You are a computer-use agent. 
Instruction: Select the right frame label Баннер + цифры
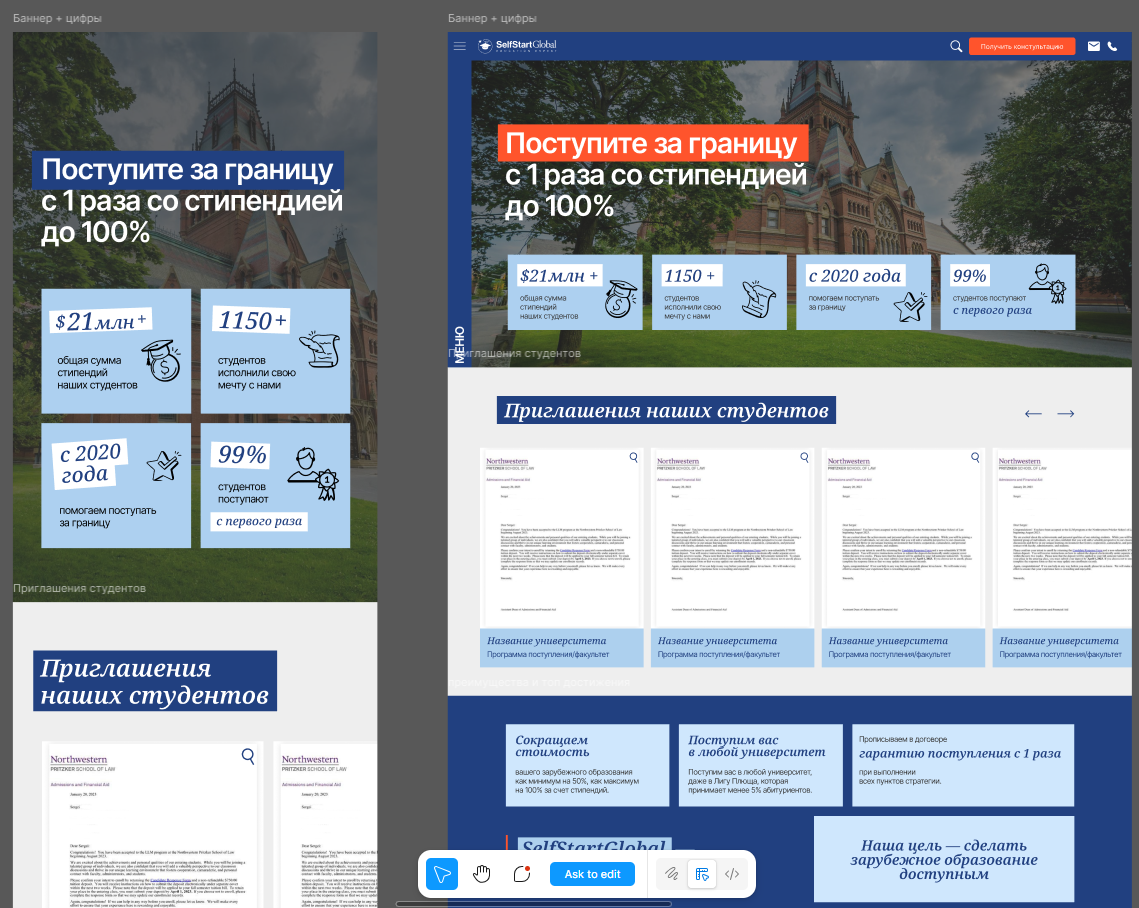click(492, 19)
